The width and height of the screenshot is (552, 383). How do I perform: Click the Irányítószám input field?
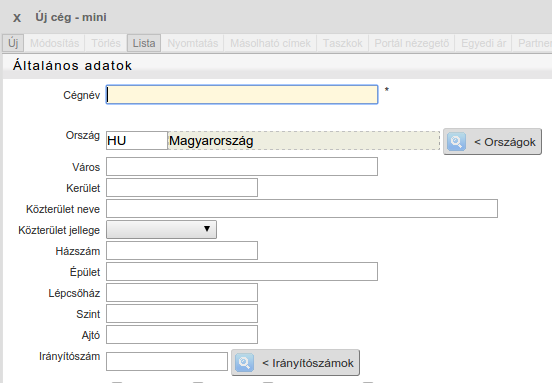pos(167,362)
